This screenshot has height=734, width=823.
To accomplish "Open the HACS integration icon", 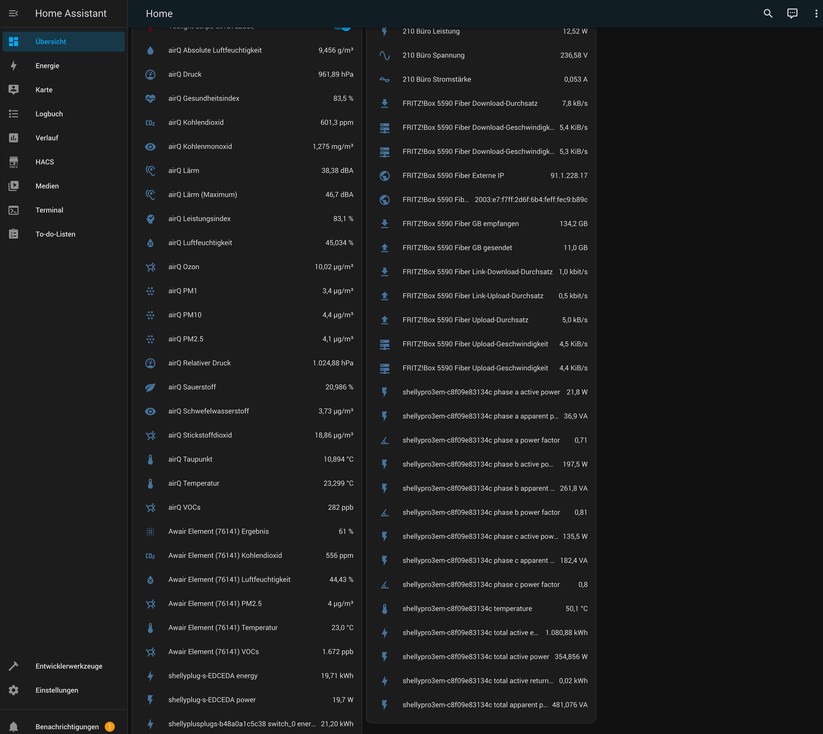I will click(14, 161).
